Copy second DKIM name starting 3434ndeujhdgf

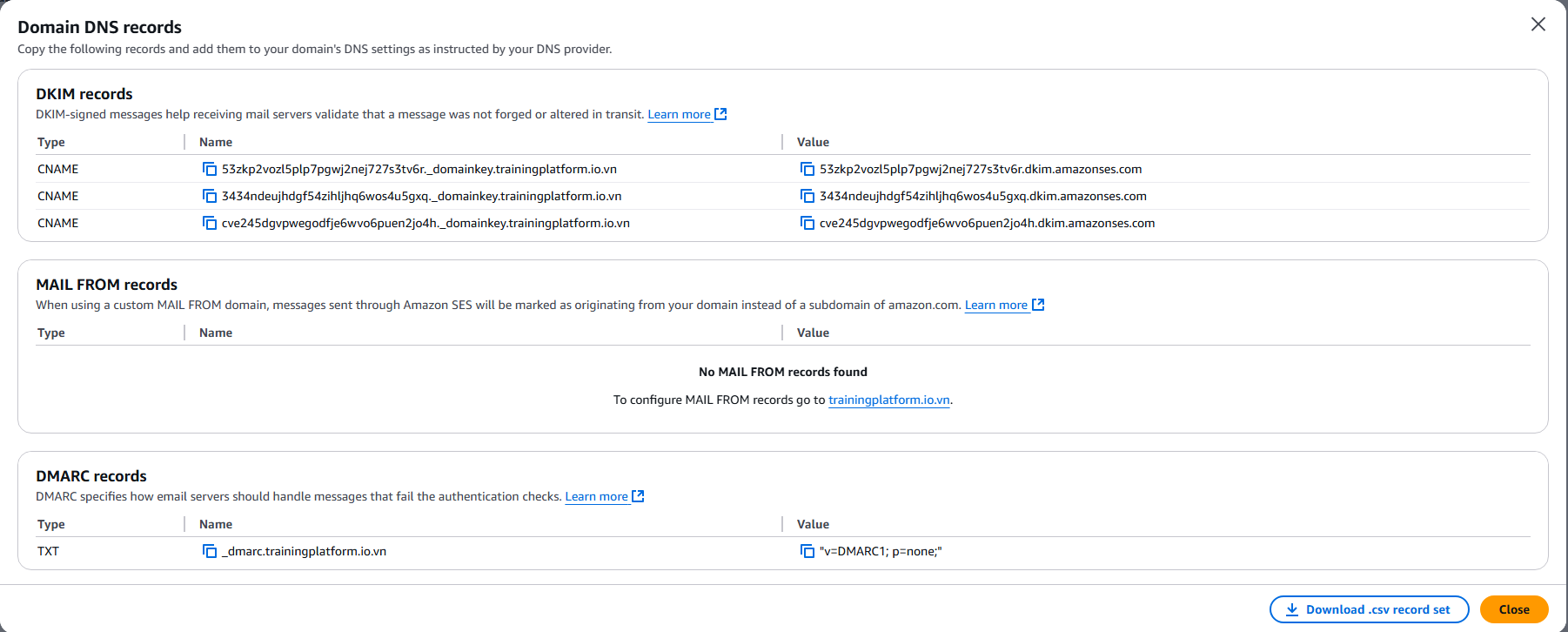tap(210, 196)
